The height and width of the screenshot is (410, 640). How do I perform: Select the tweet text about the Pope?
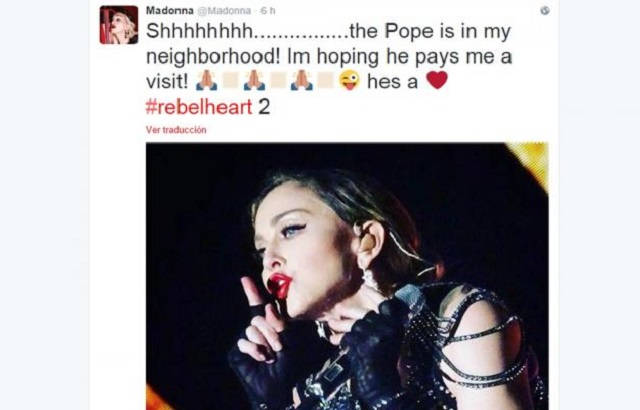point(329,69)
